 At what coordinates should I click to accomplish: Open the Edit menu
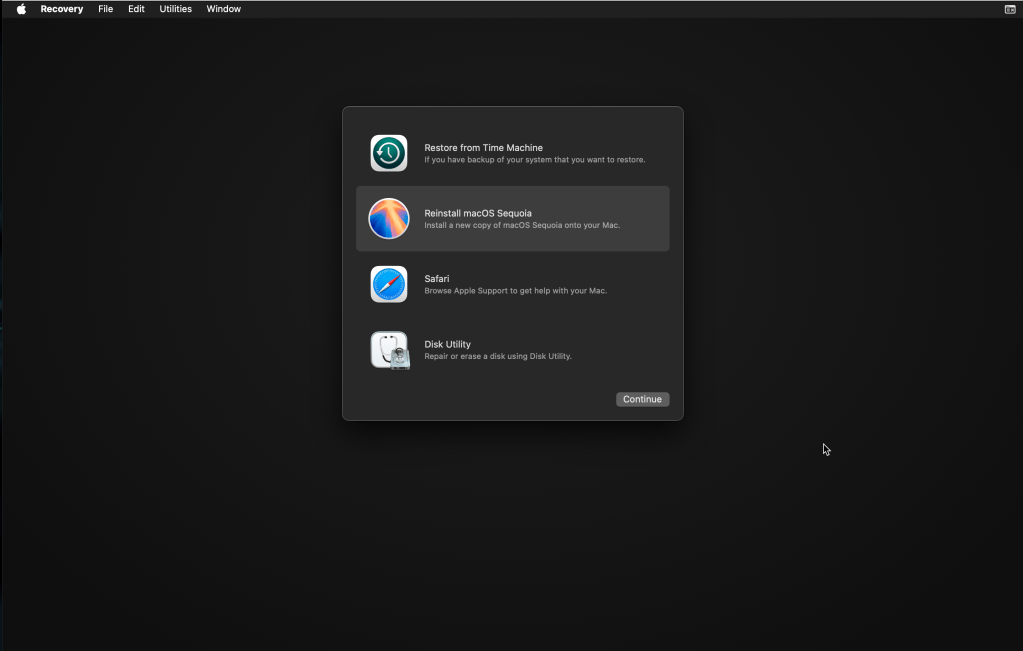[x=136, y=9]
